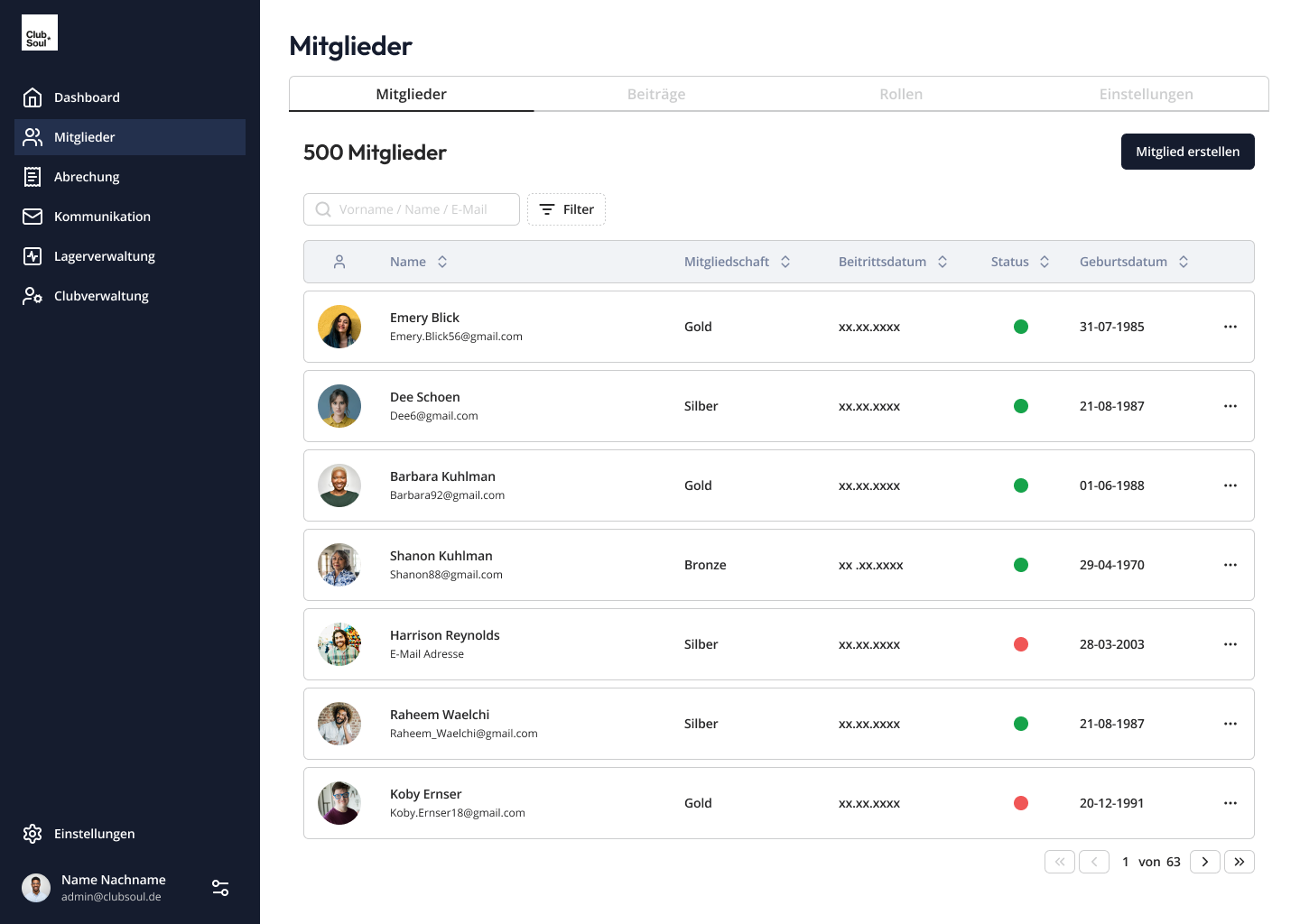
Task: Click the Abrechung invoice icon
Action: pos(32,177)
